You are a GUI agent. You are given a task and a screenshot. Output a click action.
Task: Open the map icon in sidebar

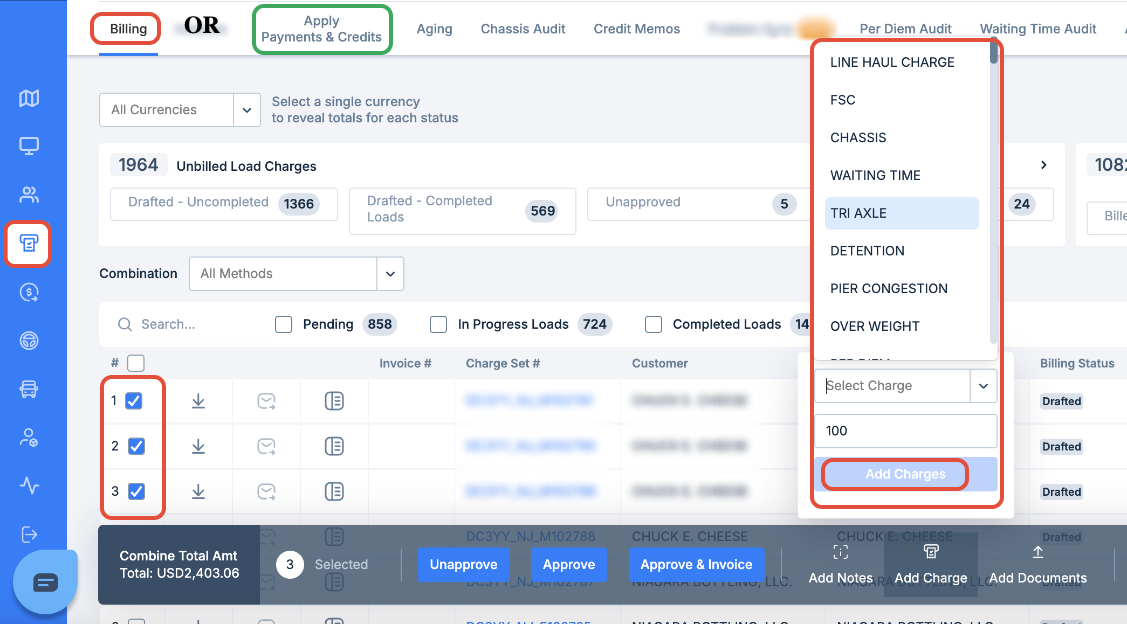(x=29, y=98)
